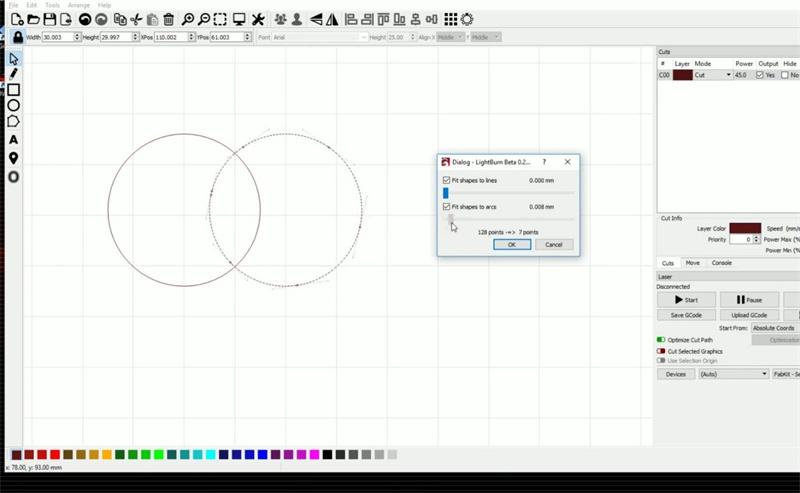Save the project with floppy icon
The width and height of the screenshot is (800, 493).
pyautogui.click(x=49, y=19)
